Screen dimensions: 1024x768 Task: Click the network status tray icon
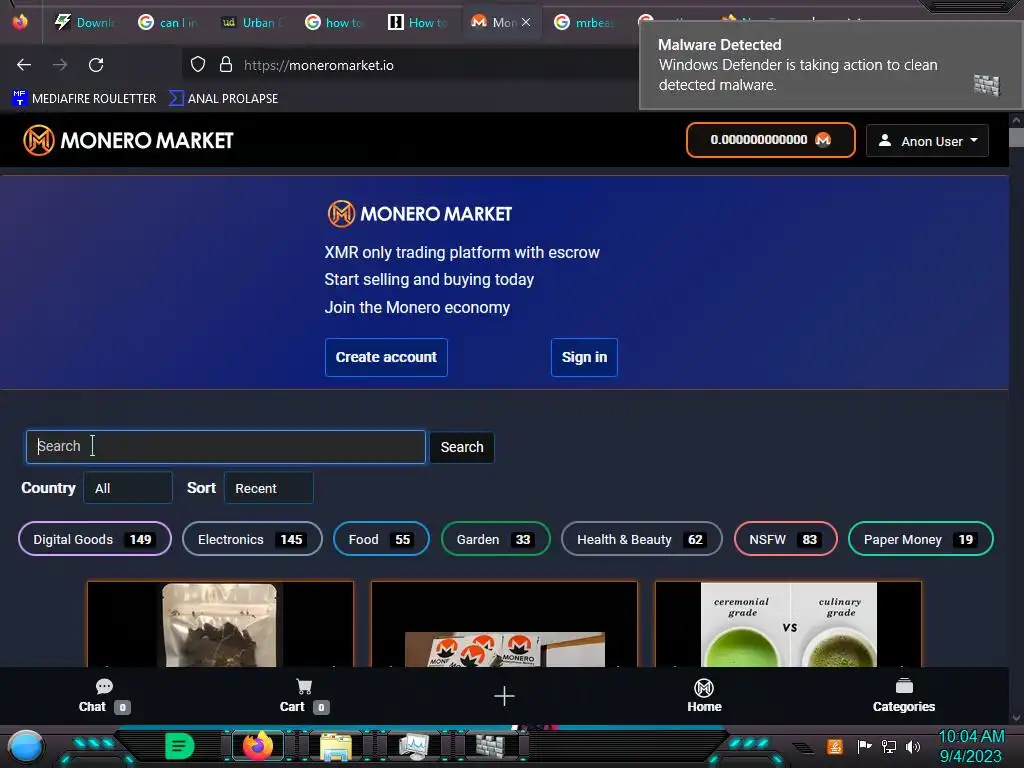pos(889,746)
